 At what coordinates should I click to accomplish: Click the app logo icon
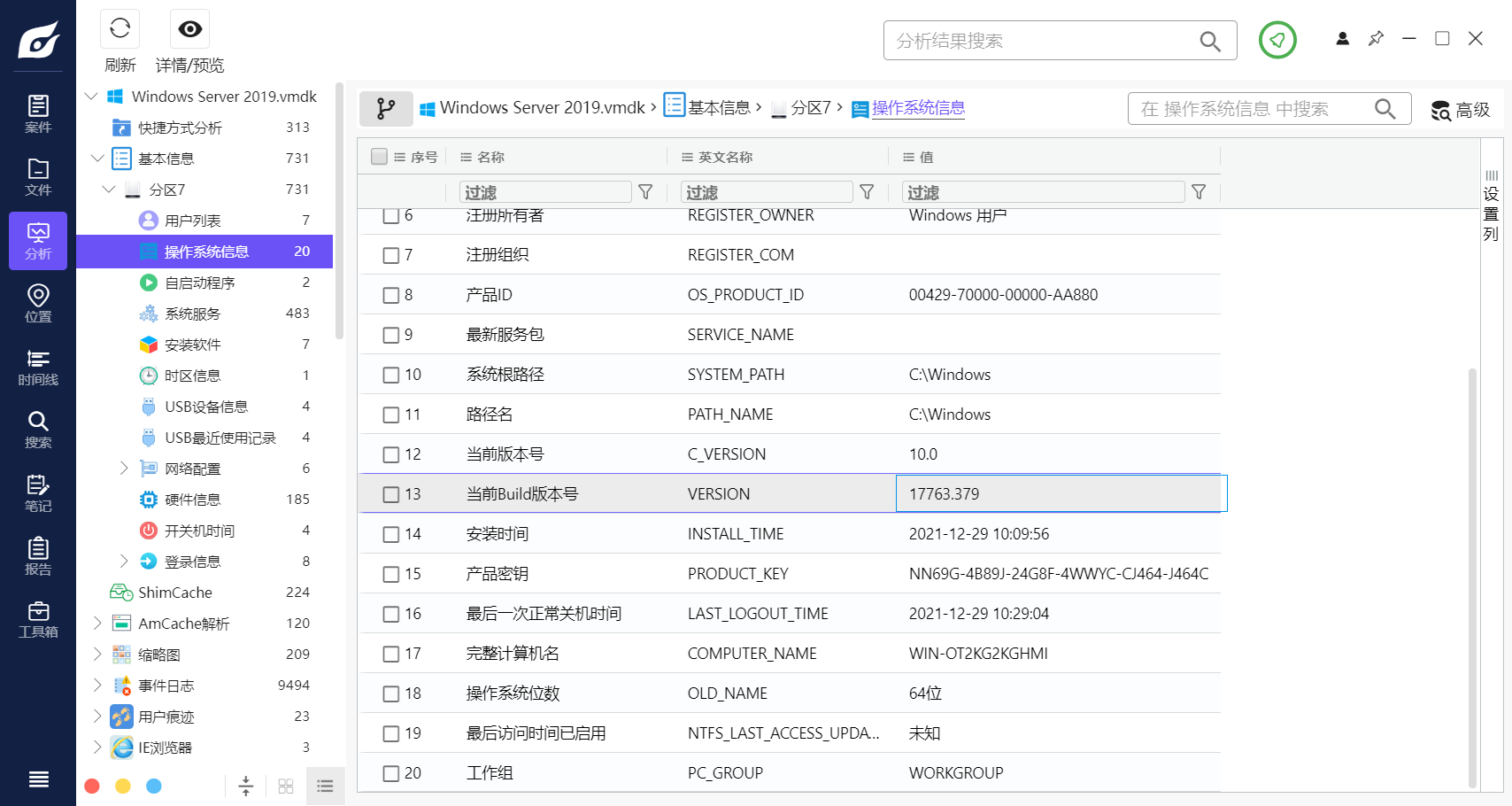pos(38,40)
